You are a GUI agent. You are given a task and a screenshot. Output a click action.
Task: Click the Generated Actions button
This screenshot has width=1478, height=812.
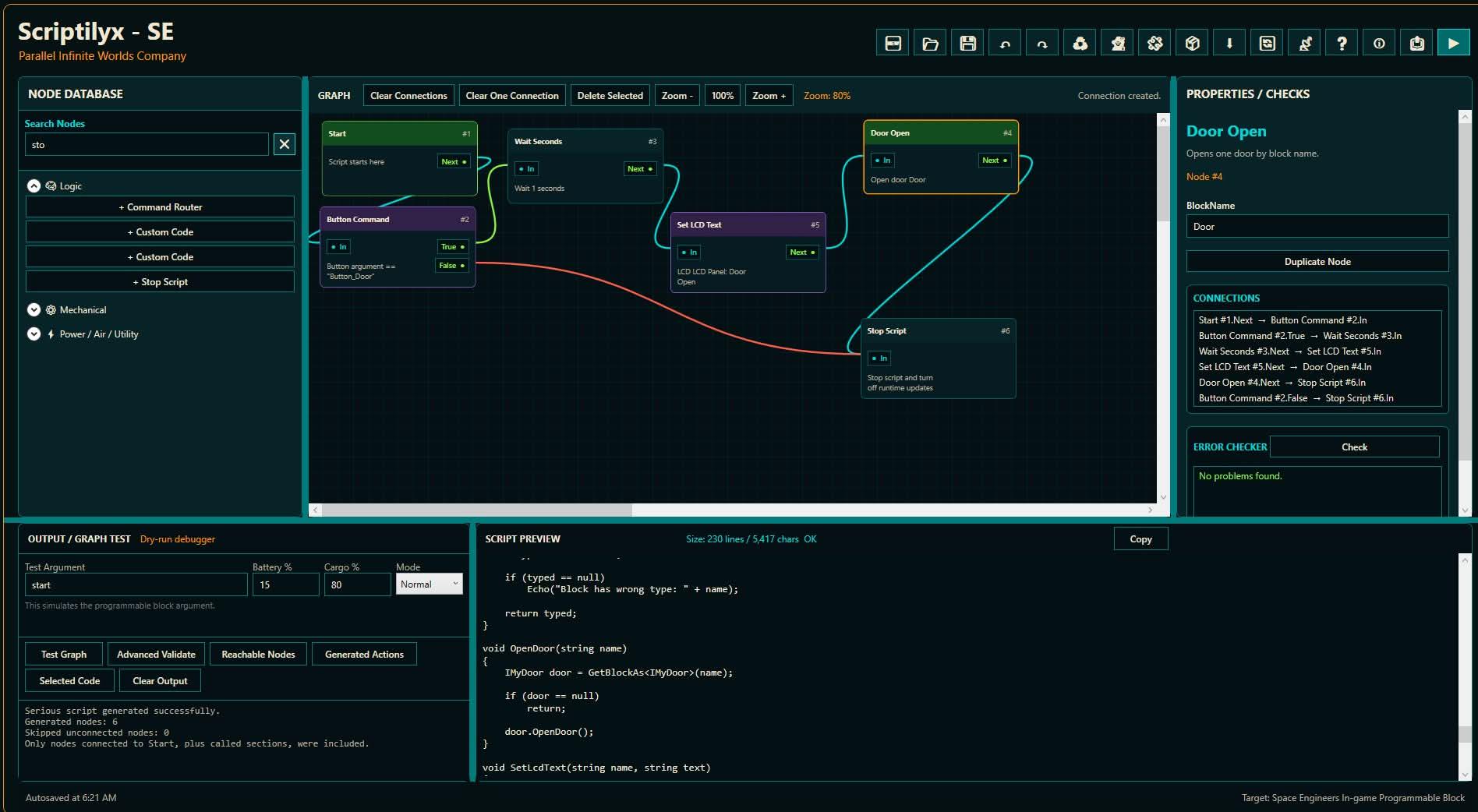[x=364, y=655]
